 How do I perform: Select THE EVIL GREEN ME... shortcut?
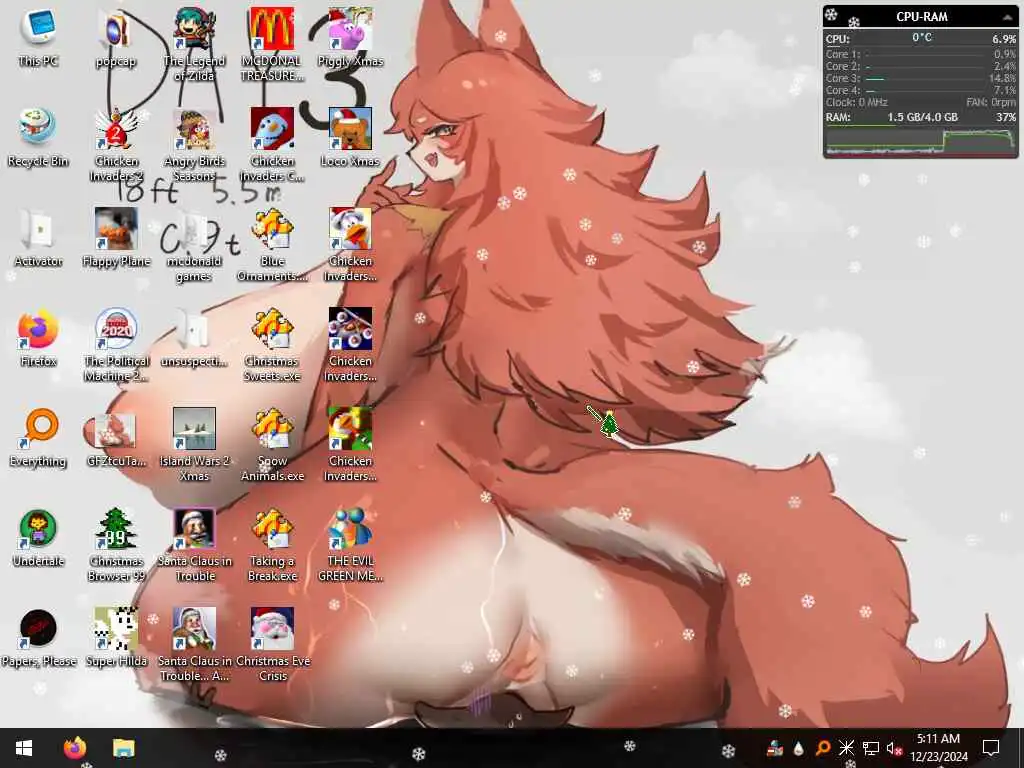[x=350, y=545]
